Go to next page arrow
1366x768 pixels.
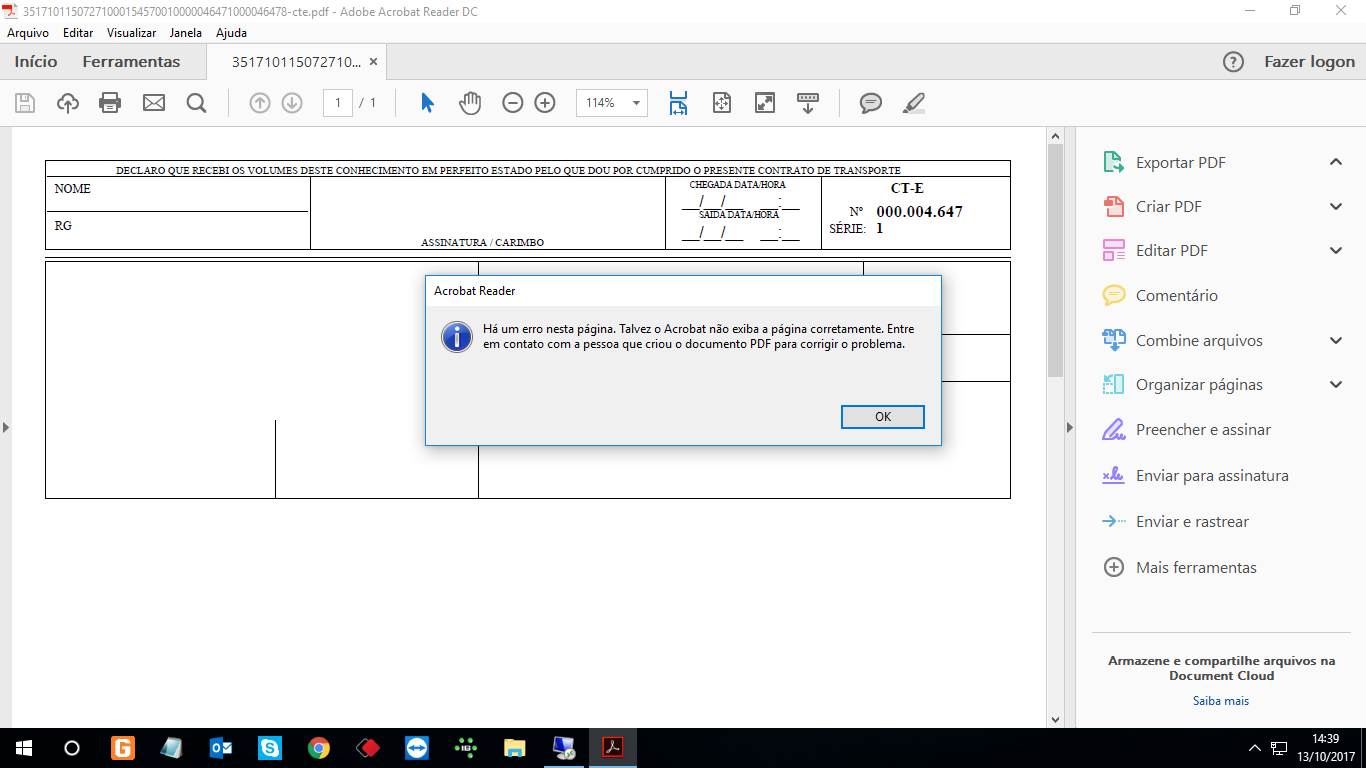tap(292, 102)
